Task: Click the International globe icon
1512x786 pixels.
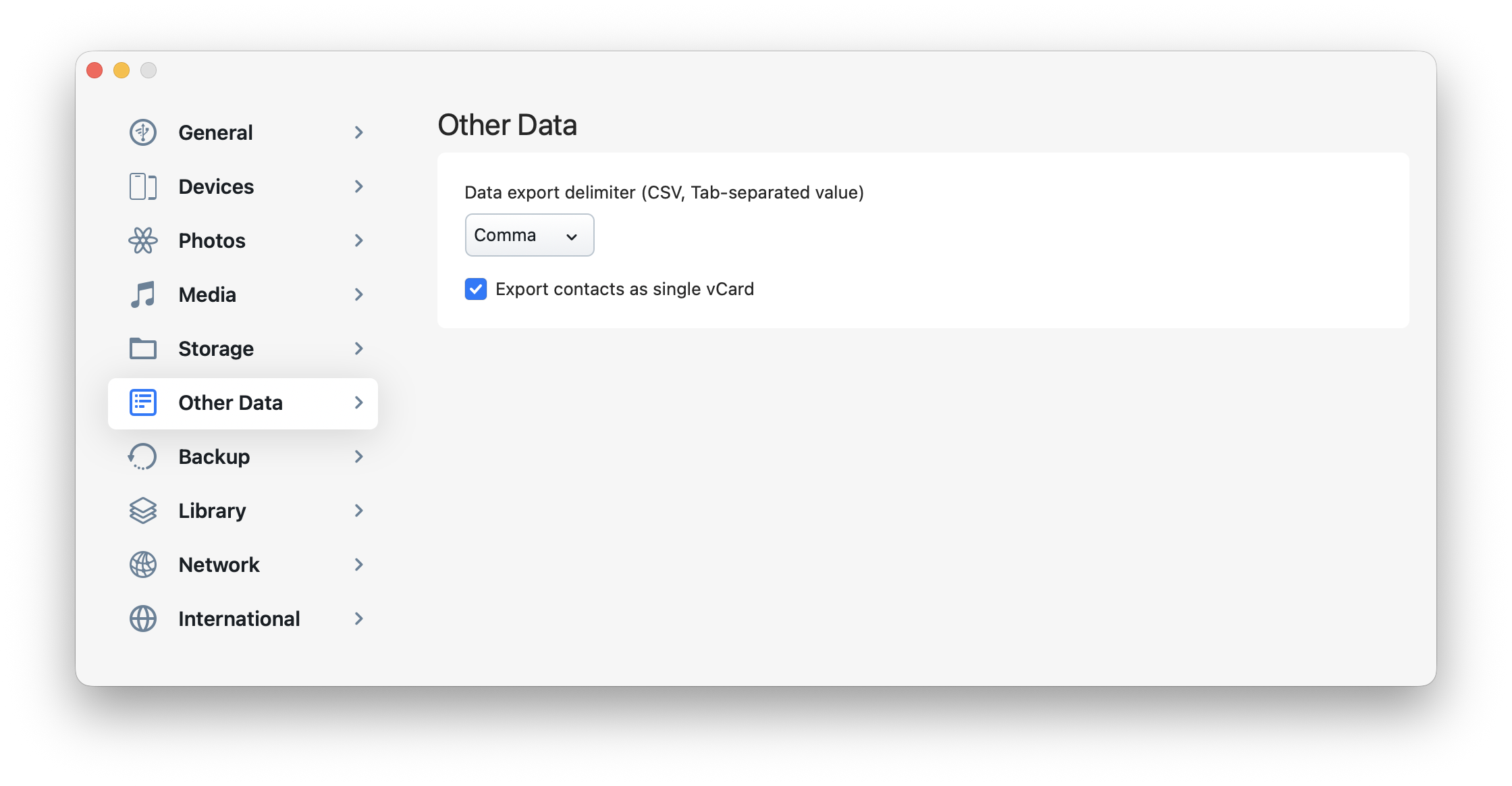Action: point(143,619)
